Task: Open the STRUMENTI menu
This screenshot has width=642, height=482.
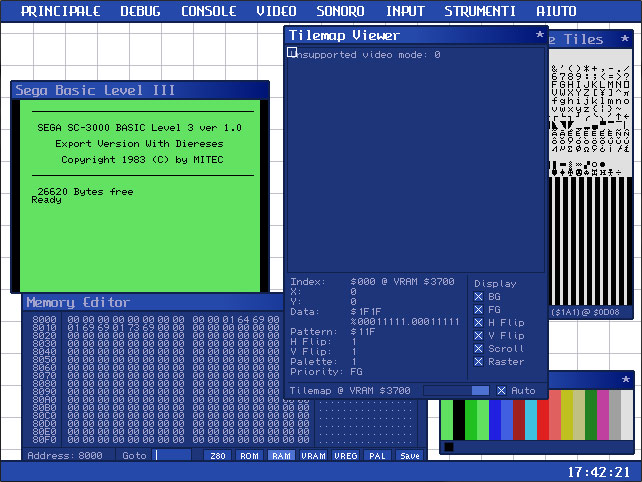Action: point(480,11)
